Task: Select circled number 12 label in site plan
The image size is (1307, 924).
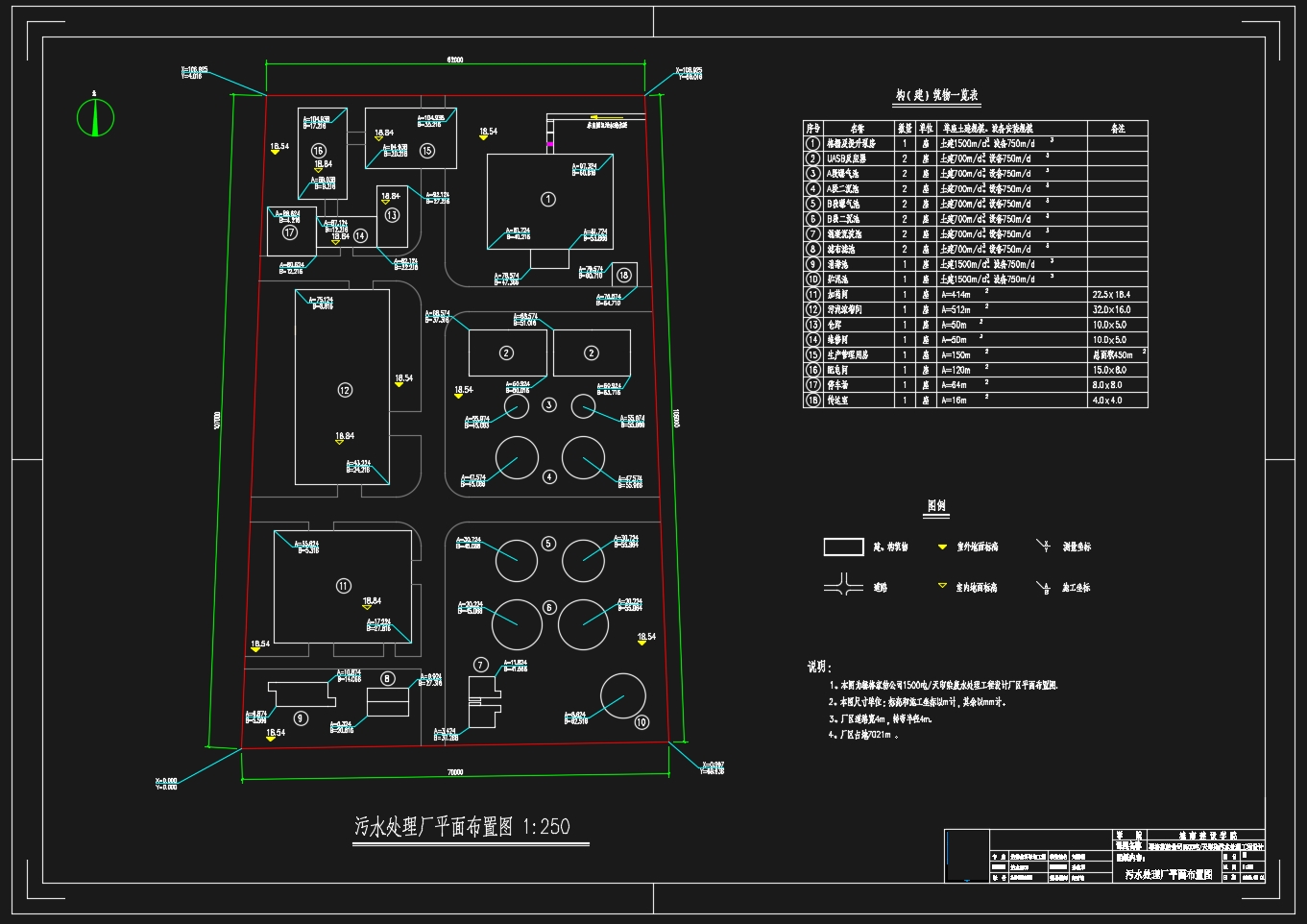Action: pyautogui.click(x=345, y=390)
